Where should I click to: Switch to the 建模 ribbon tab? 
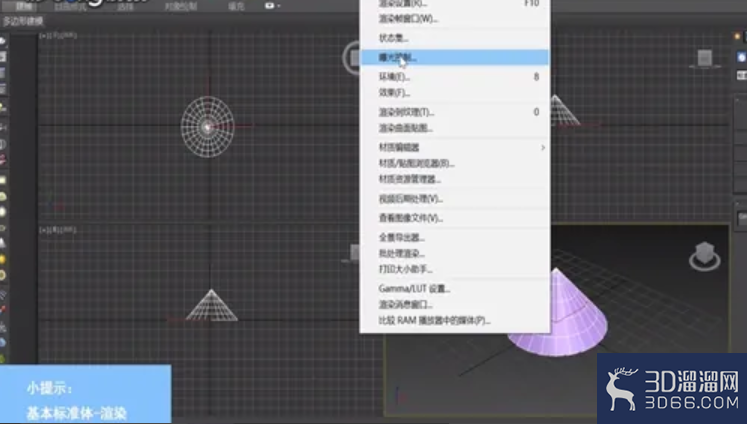click(x=23, y=6)
